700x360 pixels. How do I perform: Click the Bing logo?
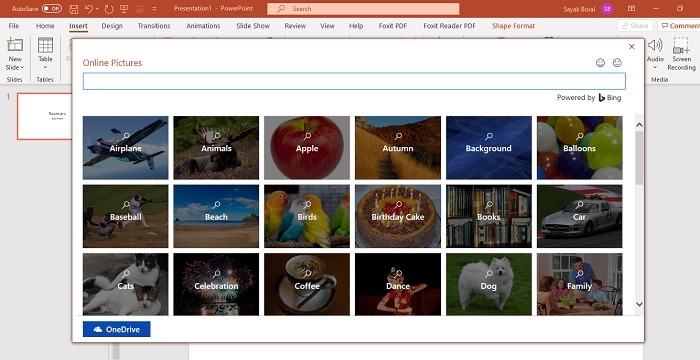point(610,97)
